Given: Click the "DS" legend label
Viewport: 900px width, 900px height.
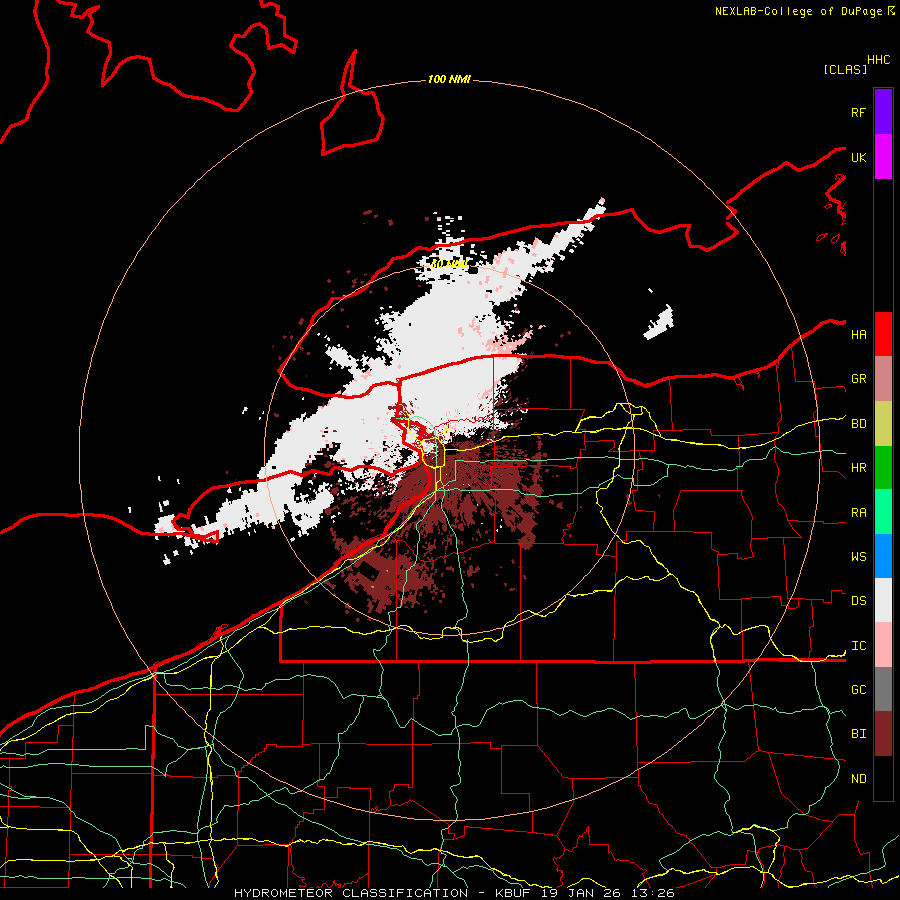Looking at the screenshot, I should (858, 601).
